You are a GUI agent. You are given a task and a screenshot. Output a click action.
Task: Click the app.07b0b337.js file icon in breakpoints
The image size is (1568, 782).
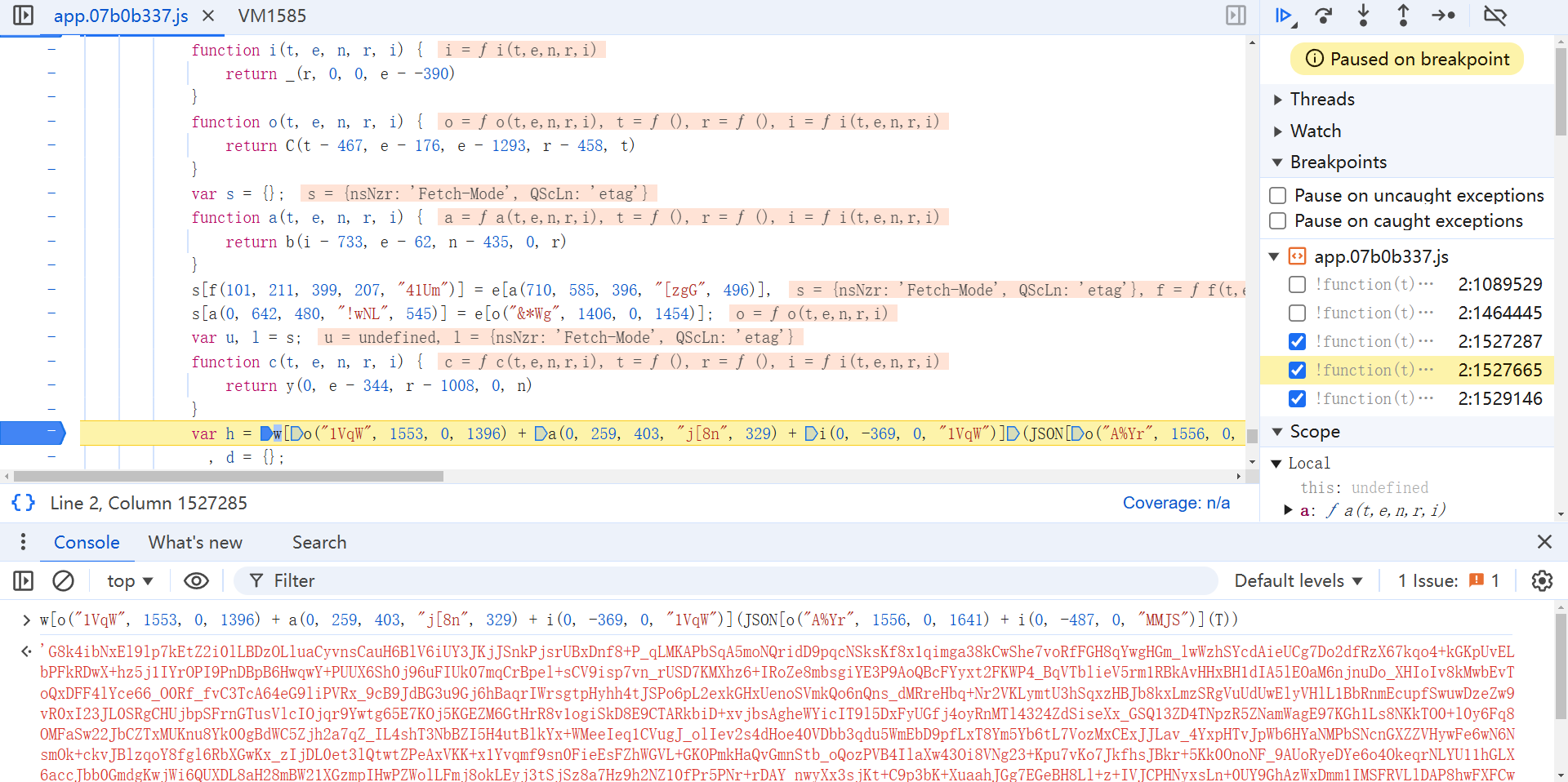pyautogui.click(x=1297, y=256)
